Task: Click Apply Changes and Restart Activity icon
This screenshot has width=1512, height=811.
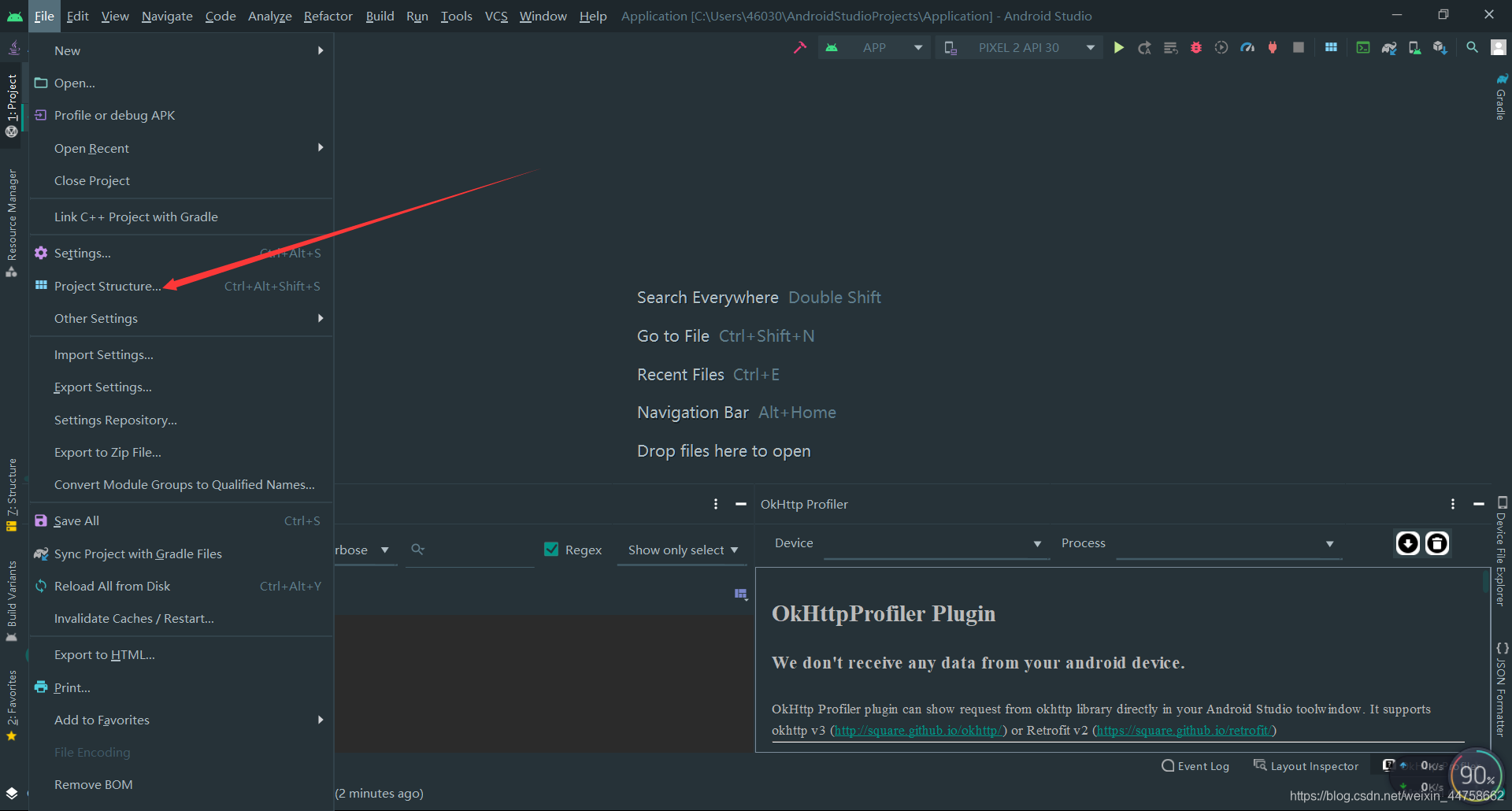Action: [1144, 47]
